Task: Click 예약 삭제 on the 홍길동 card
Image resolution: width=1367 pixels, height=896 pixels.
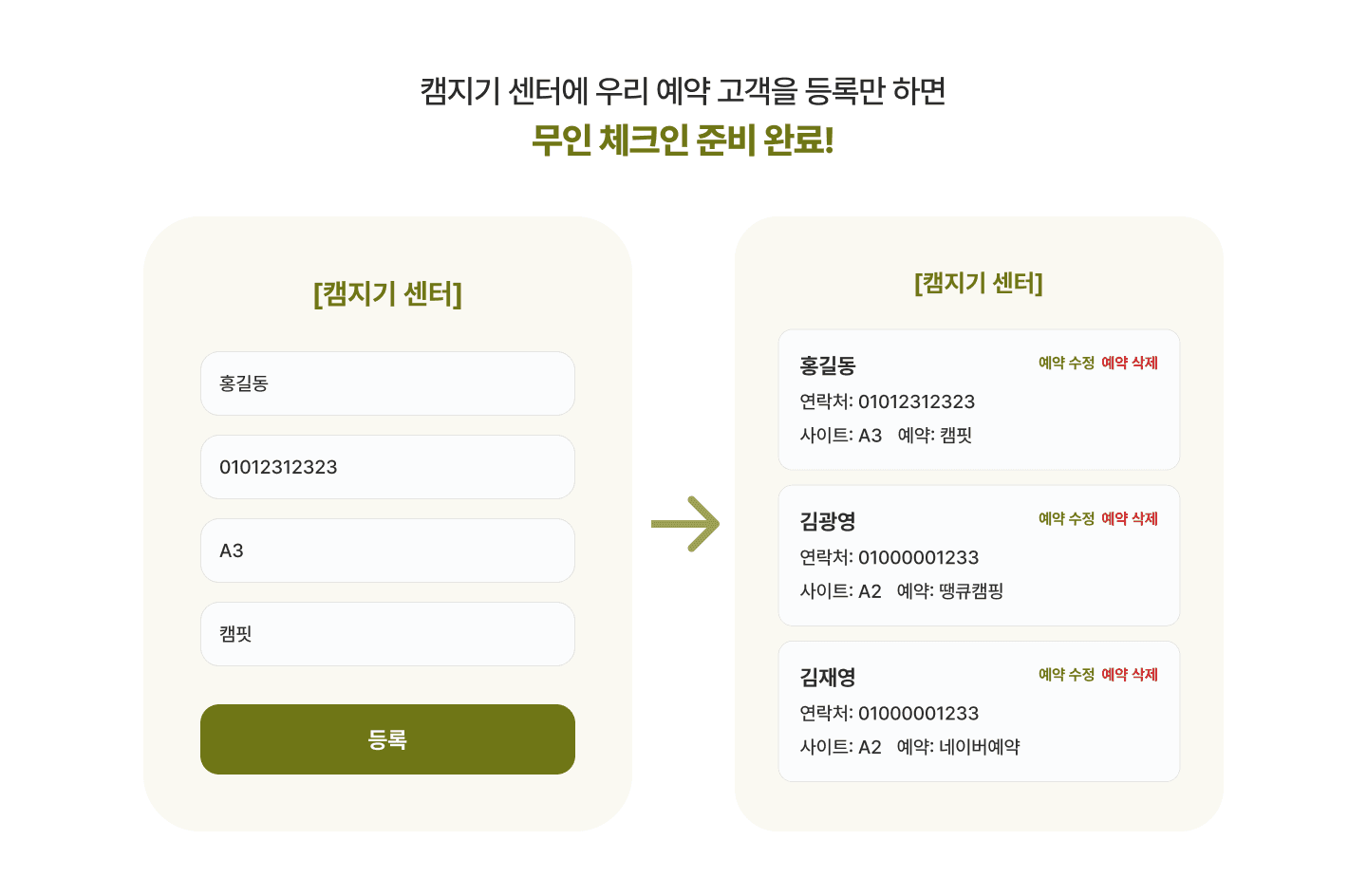Action: [1130, 363]
